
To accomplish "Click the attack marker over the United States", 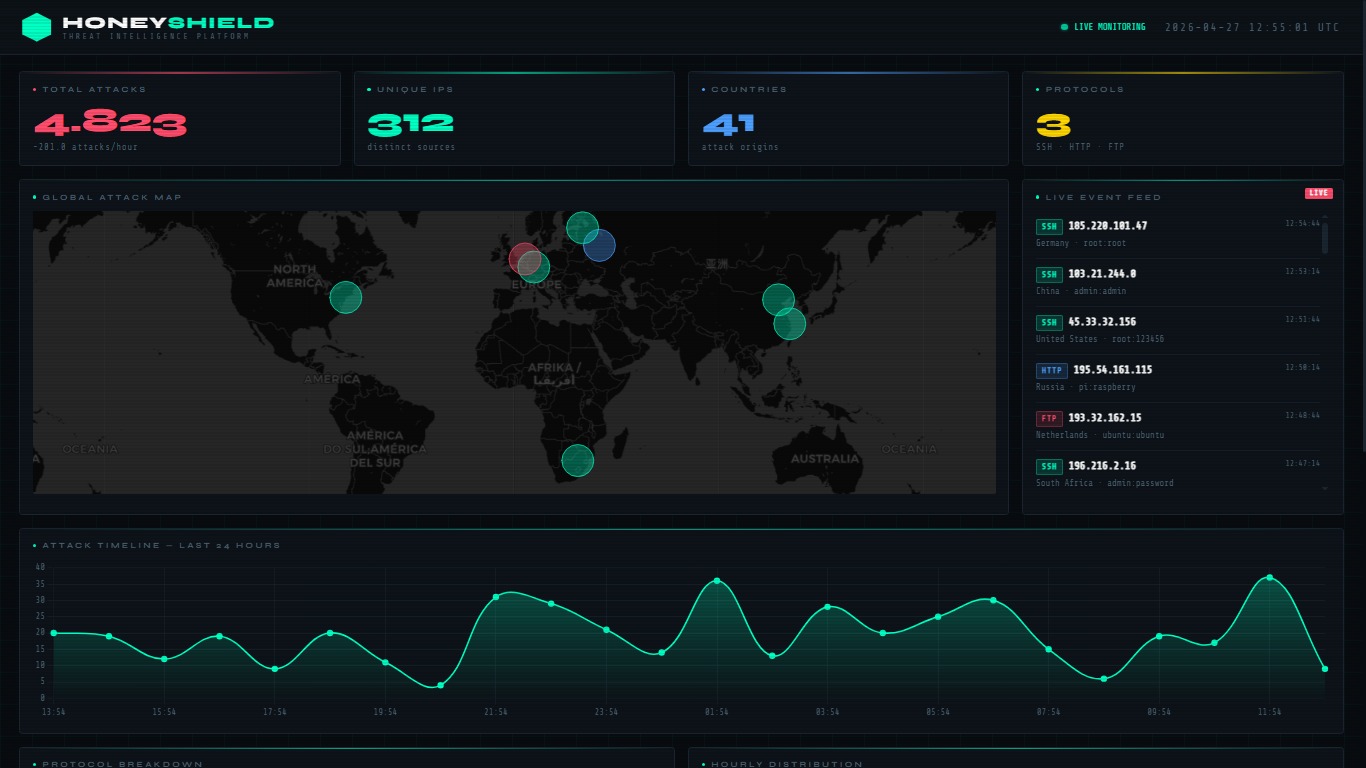I will (346, 297).
